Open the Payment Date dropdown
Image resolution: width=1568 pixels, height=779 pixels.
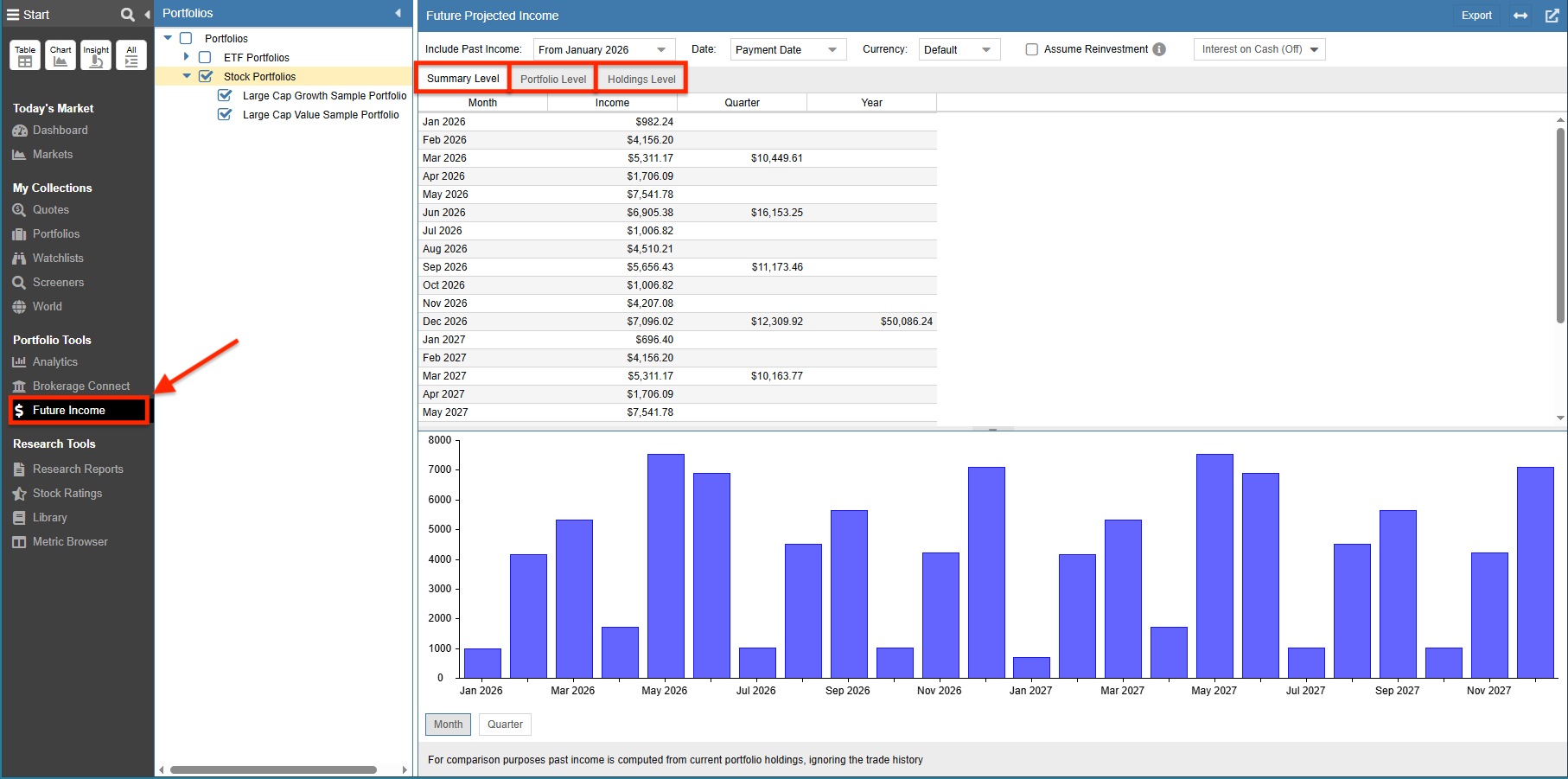(788, 49)
